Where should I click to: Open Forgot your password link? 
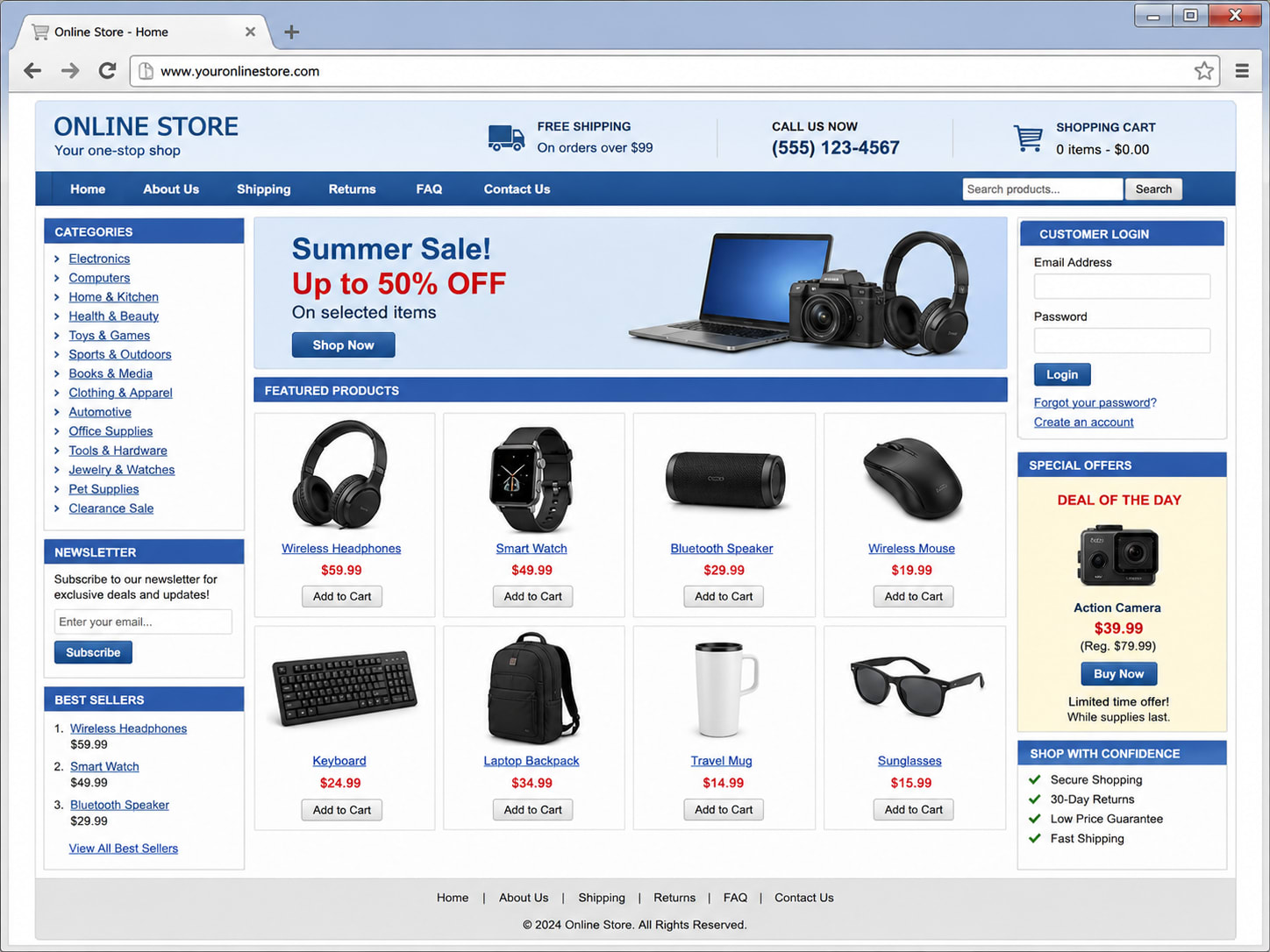[1095, 402]
